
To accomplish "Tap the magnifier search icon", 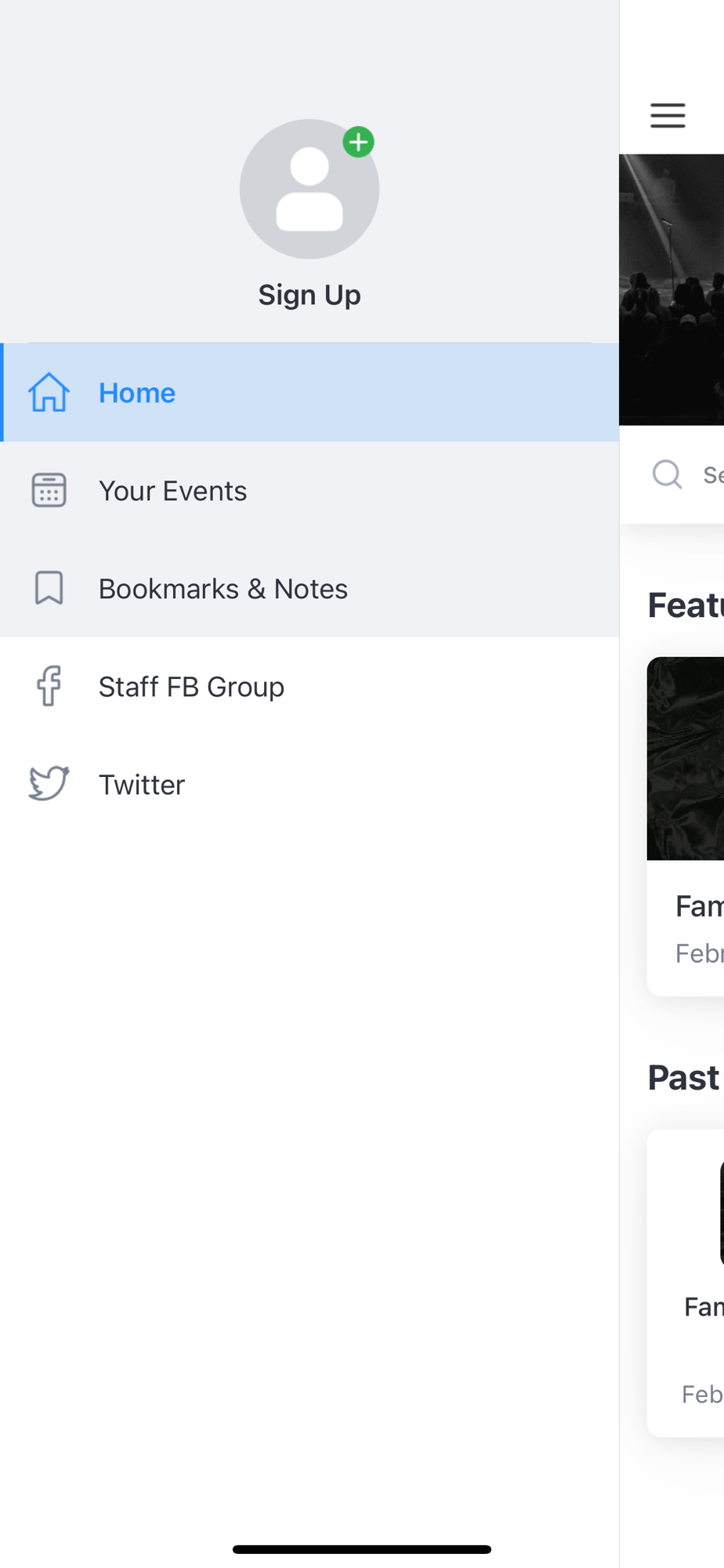I will 668,474.
